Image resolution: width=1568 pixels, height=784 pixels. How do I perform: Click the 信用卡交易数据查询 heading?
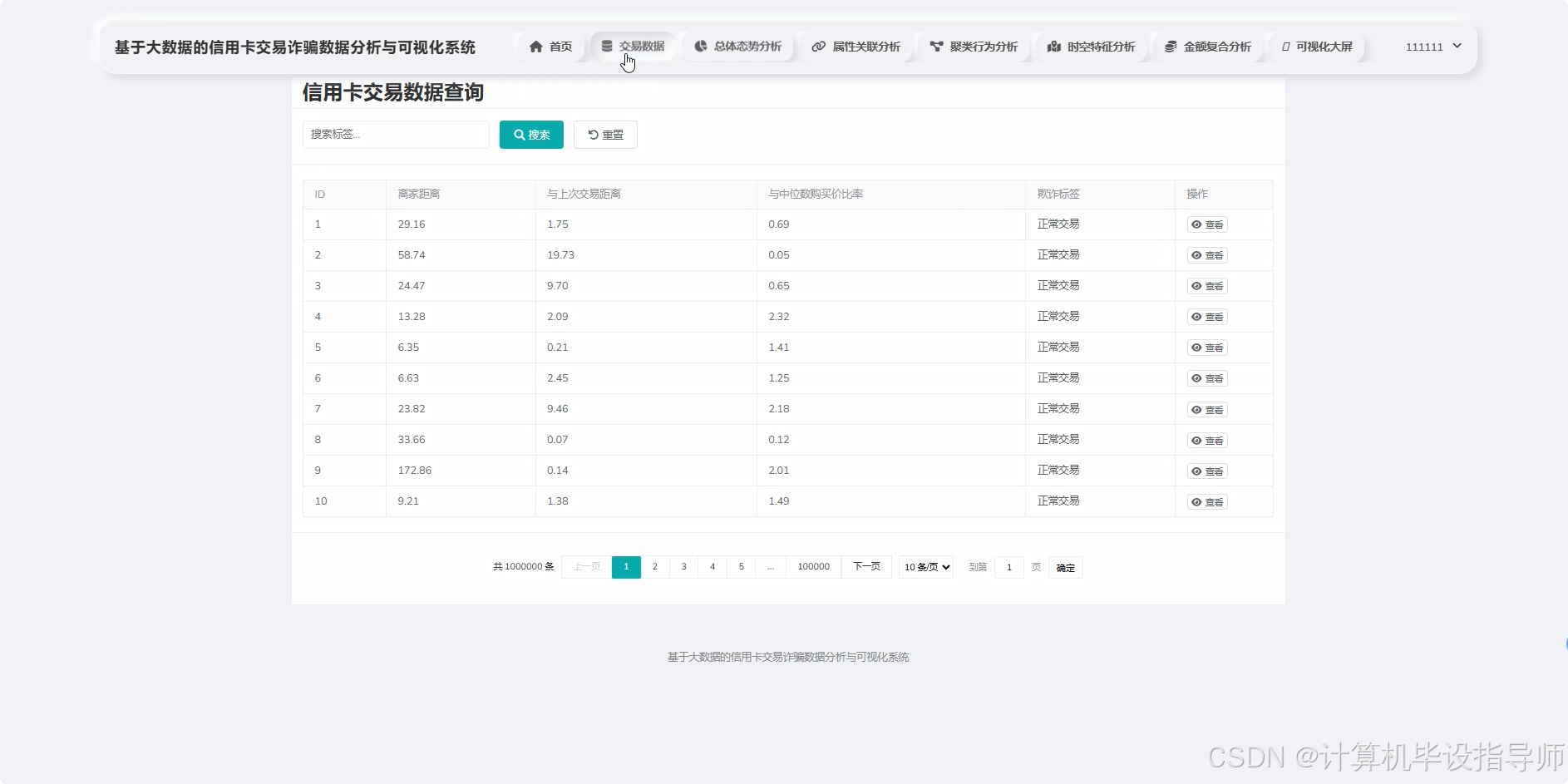point(393,92)
